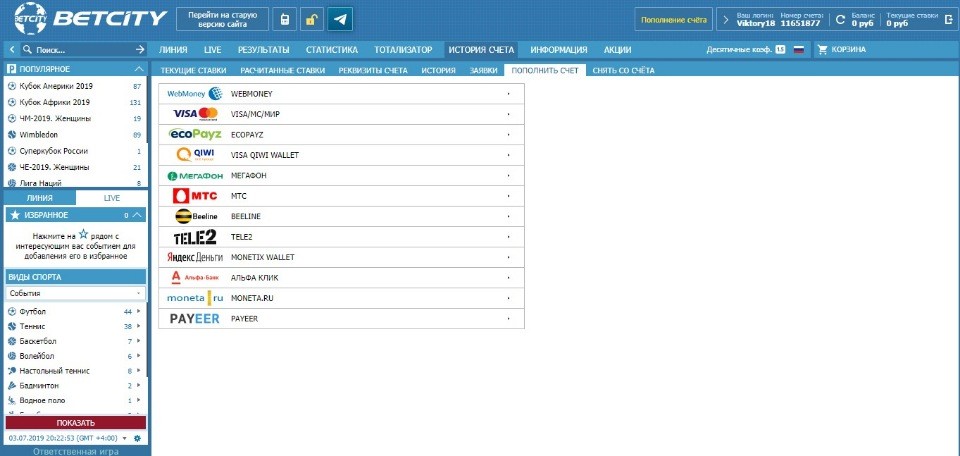Open Wimbledon popular link
960x456 pixels.
pos(39,135)
